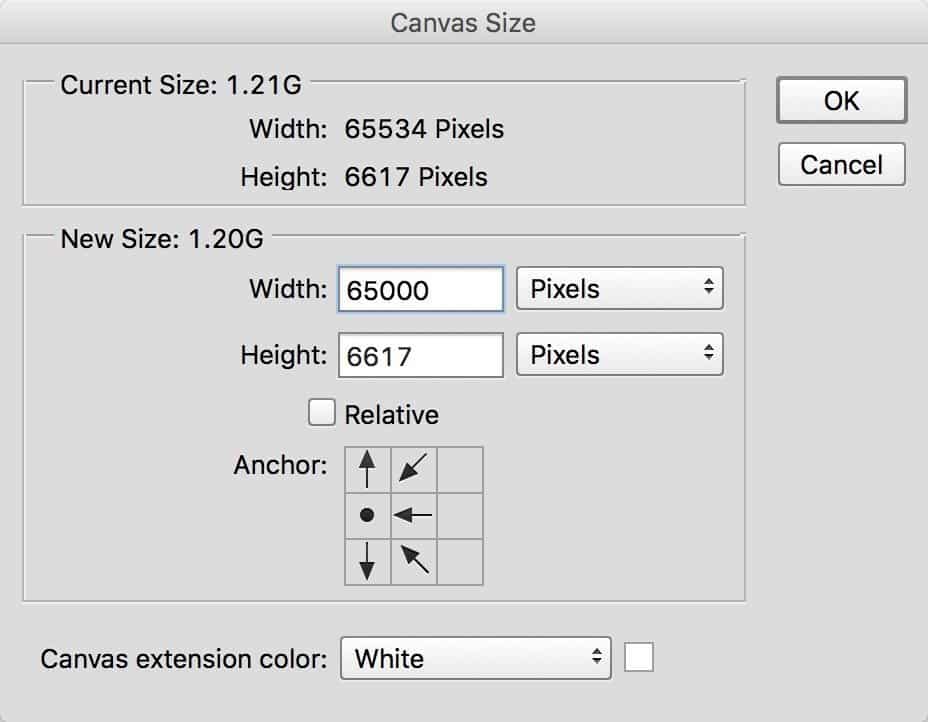Select the left-pointing arrow anchor cell
Screen dimensions: 928x722
(x=414, y=515)
